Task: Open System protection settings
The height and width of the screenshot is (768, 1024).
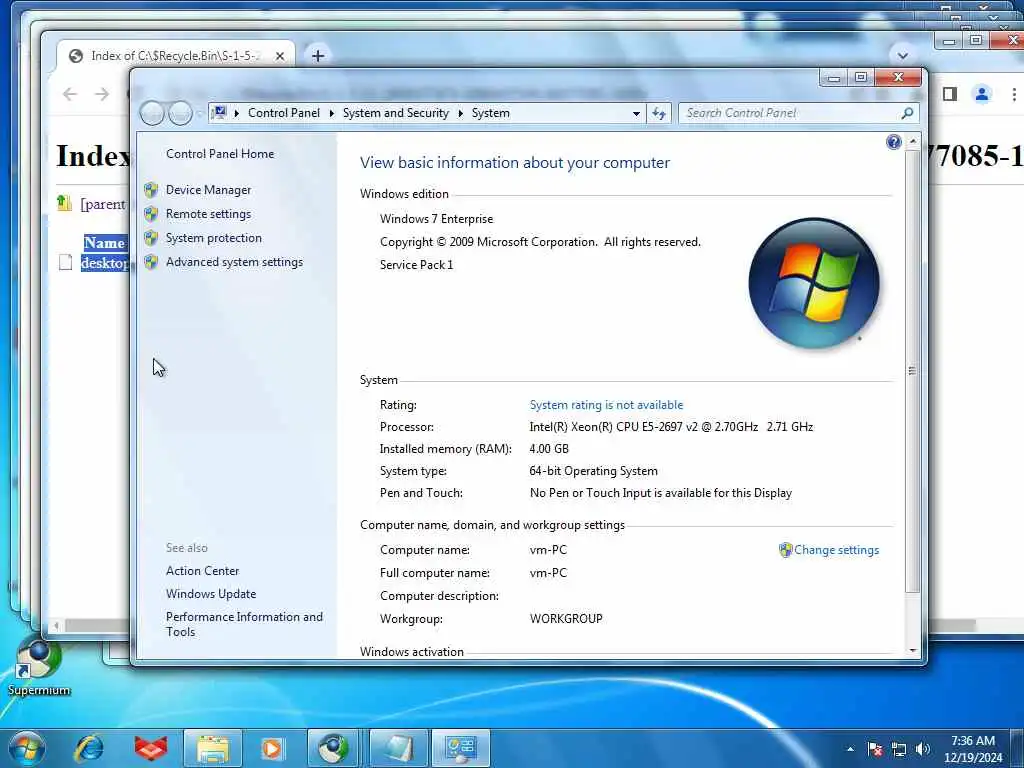Action: (x=214, y=238)
